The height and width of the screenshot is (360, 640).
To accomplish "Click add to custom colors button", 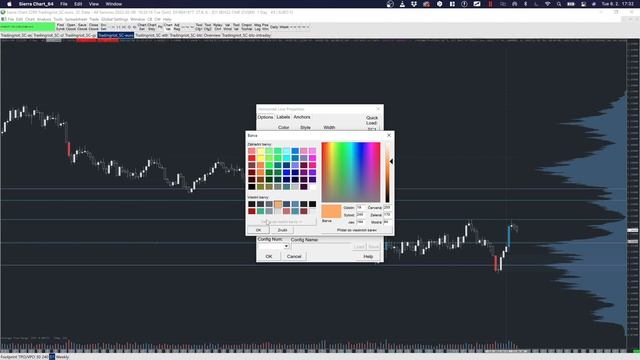I will [356, 230].
